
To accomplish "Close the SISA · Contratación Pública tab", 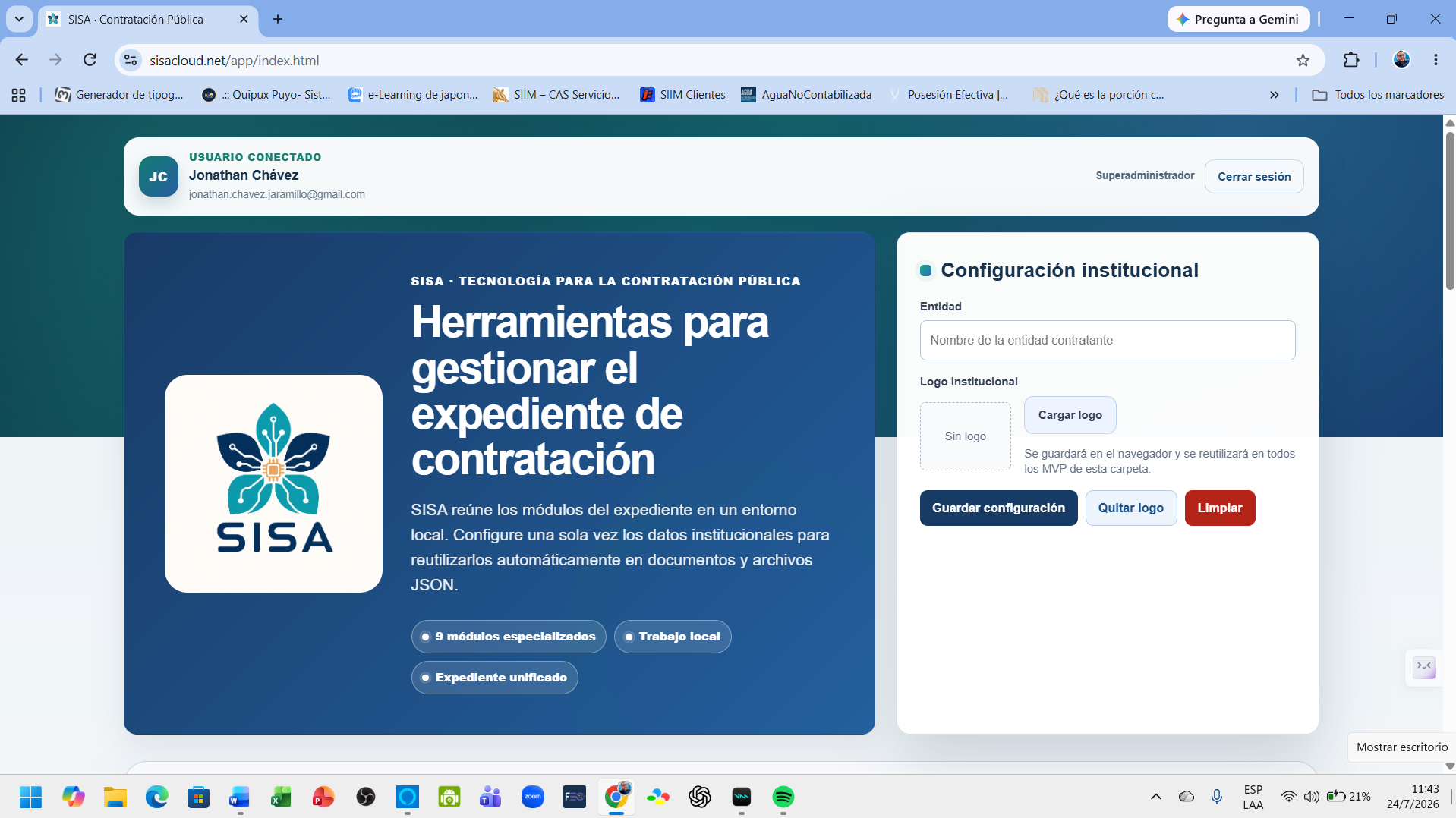I will 244,19.
